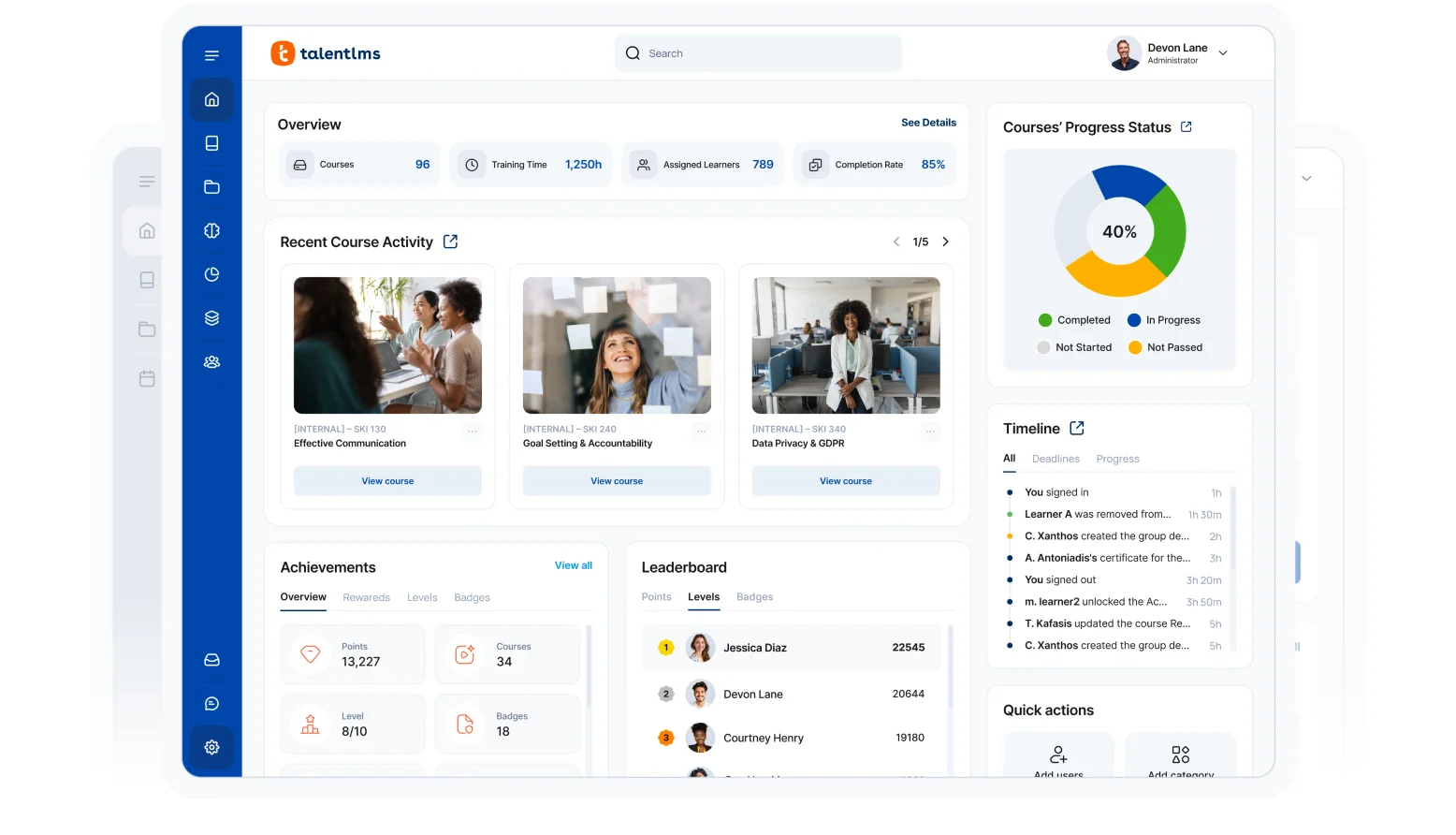Go to next page of recent courses
The height and width of the screenshot is (835, 1456).
(x=945, y=242)
